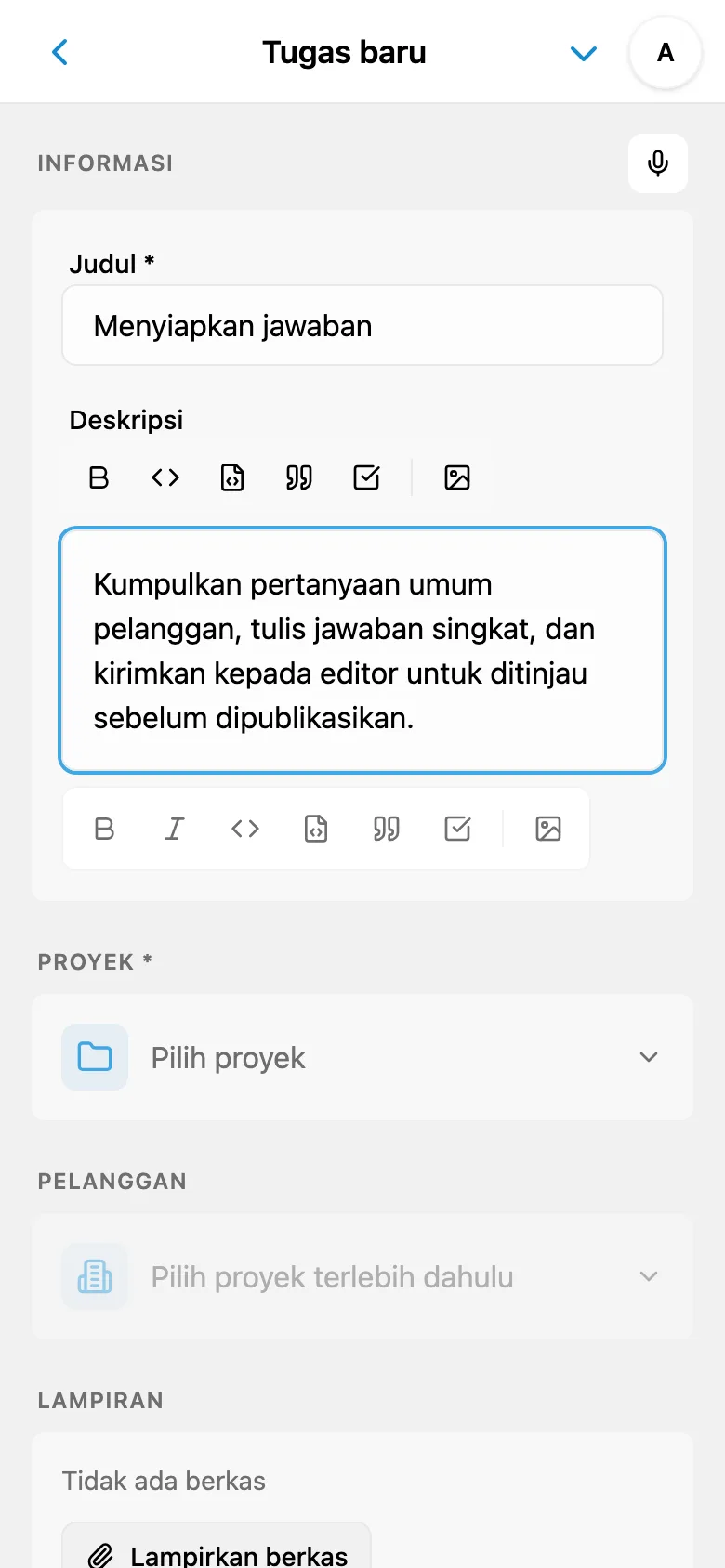Insert blockquote from the upper Deskripsi toolbar
Viewport: 725px width, 1568px height.
point(299,477)
